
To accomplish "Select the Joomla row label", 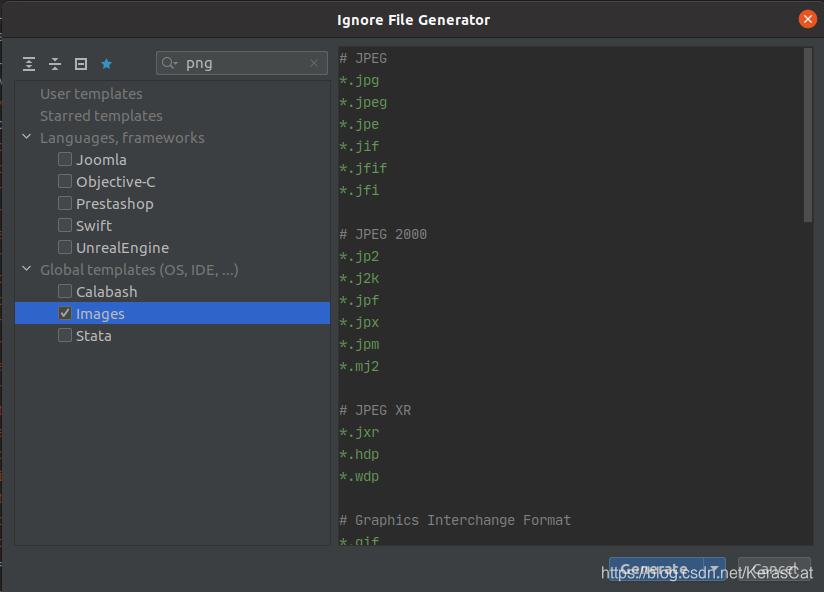I will click(101, 160).
